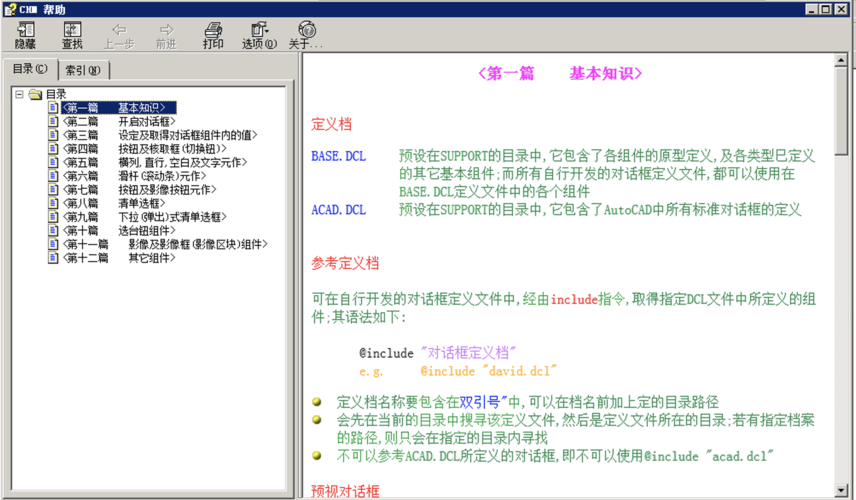Click page icon beside 第六篇
This screenshot has width=856, height=500.
pyautogui.click(x=53, y=176)
